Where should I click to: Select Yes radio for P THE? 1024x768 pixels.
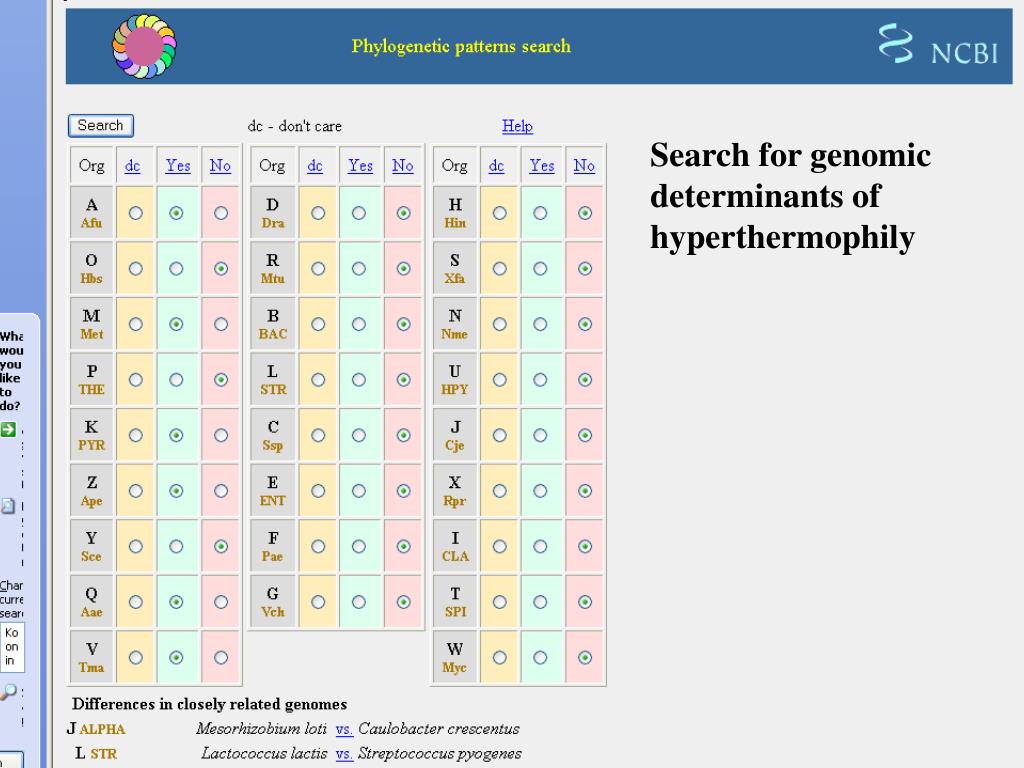176,379
